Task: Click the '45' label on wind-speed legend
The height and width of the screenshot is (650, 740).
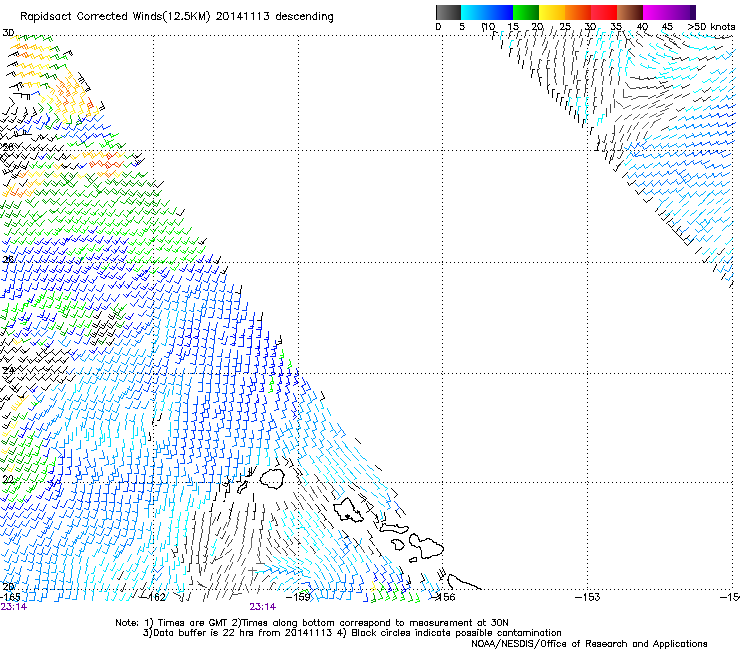Action: [667, 27]
